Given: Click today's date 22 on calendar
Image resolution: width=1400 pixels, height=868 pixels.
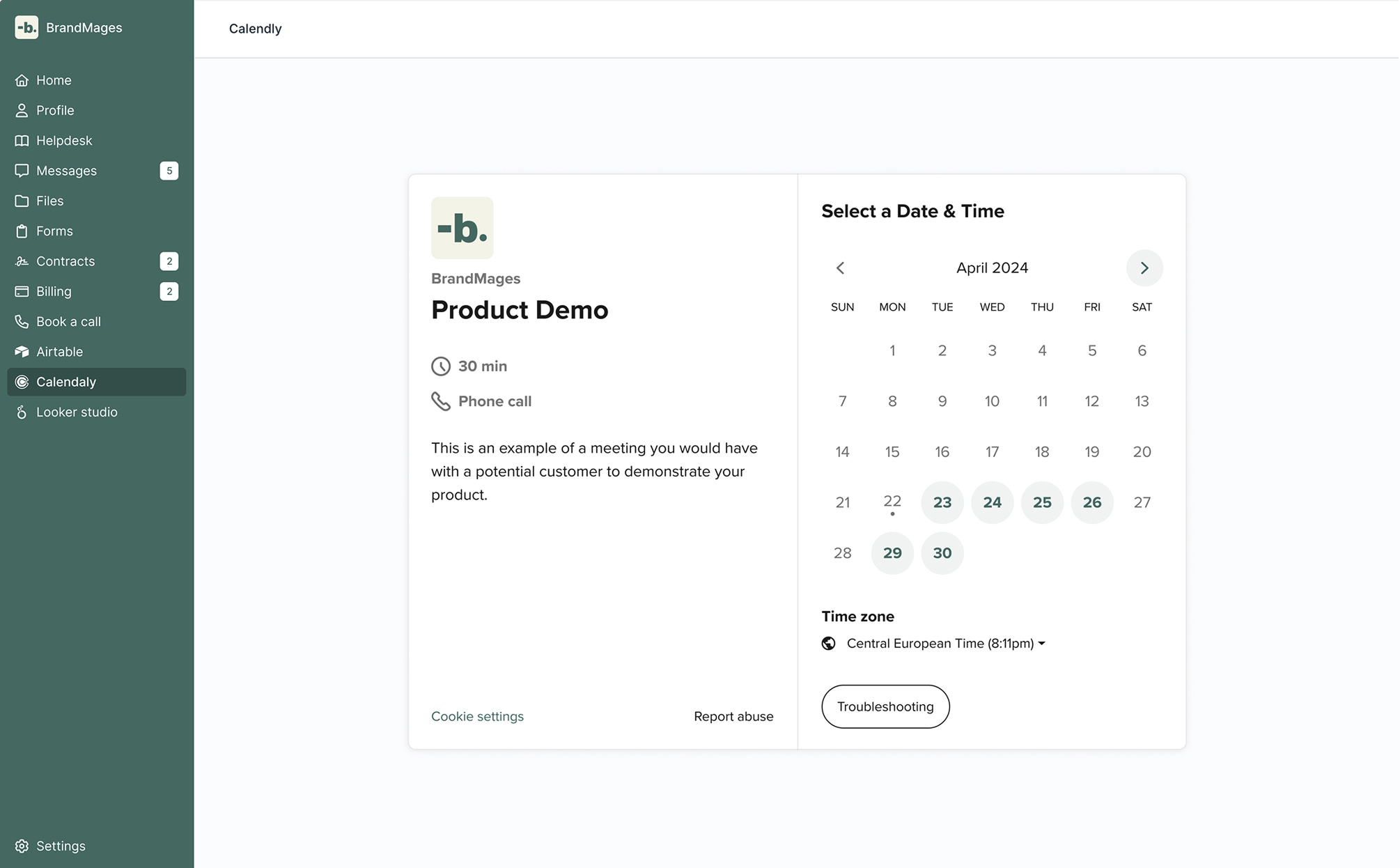Looking at the screenshot, I should point(892,502).
